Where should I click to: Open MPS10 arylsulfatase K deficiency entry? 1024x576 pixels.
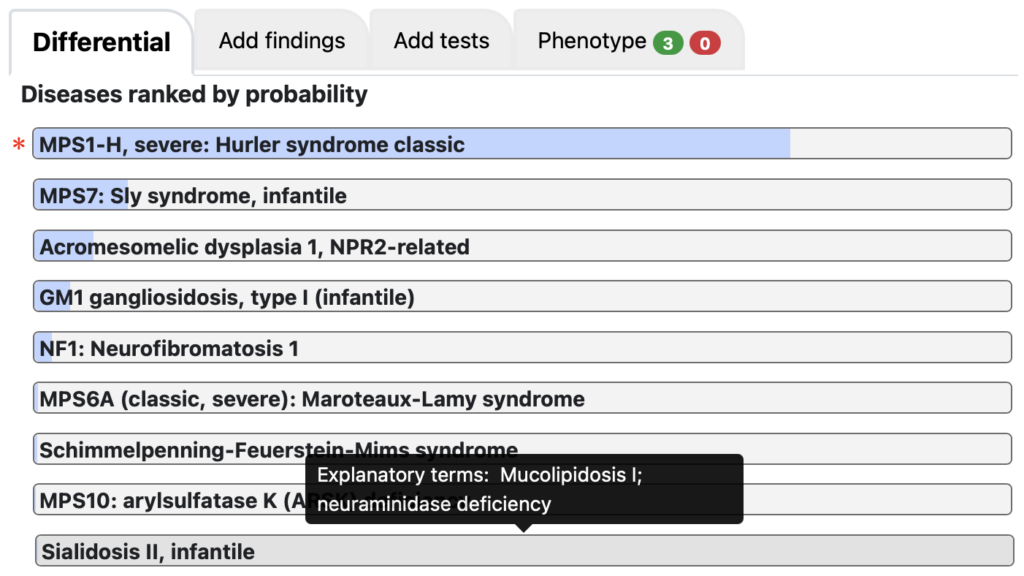coord(168,500)
